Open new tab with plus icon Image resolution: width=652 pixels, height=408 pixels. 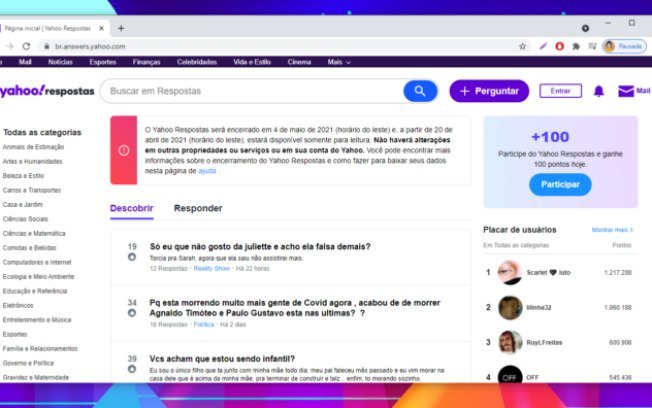tap(121, 28)
